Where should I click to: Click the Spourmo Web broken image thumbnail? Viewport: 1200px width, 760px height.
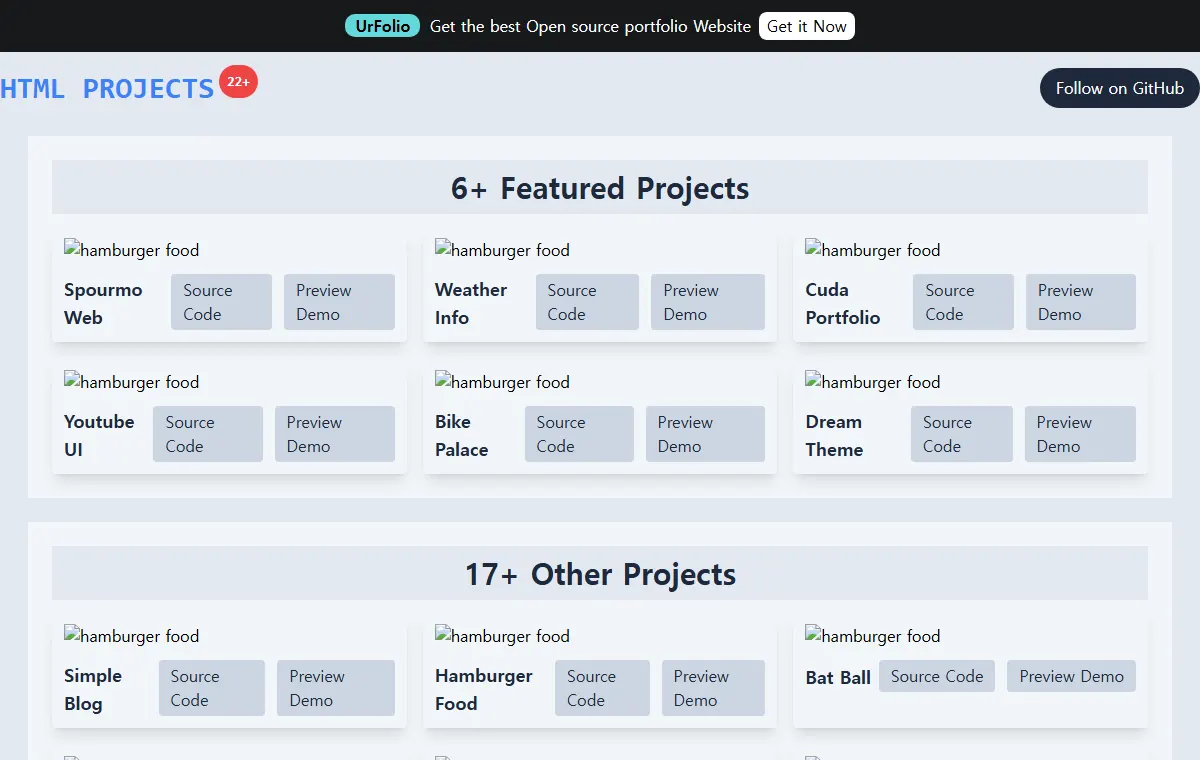click(132, 250)
